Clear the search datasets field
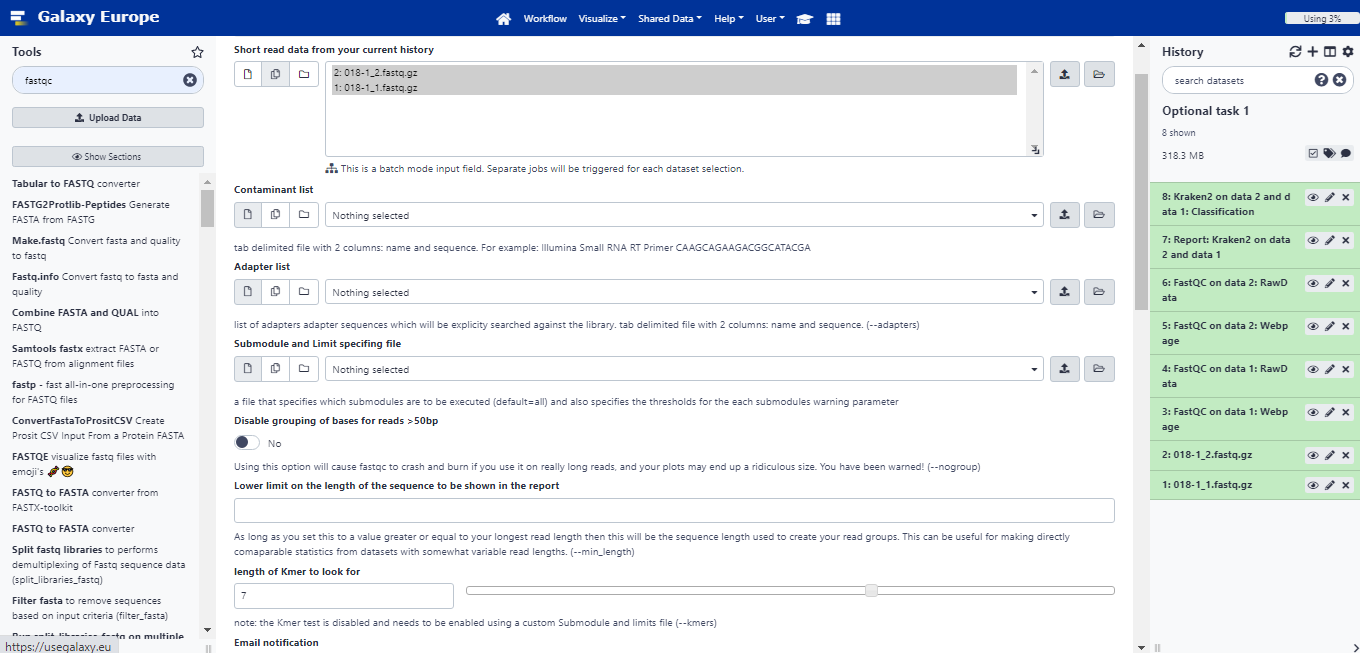Screen dimensions: 1360x653 pyautogui.click(x=1340, y=80)
